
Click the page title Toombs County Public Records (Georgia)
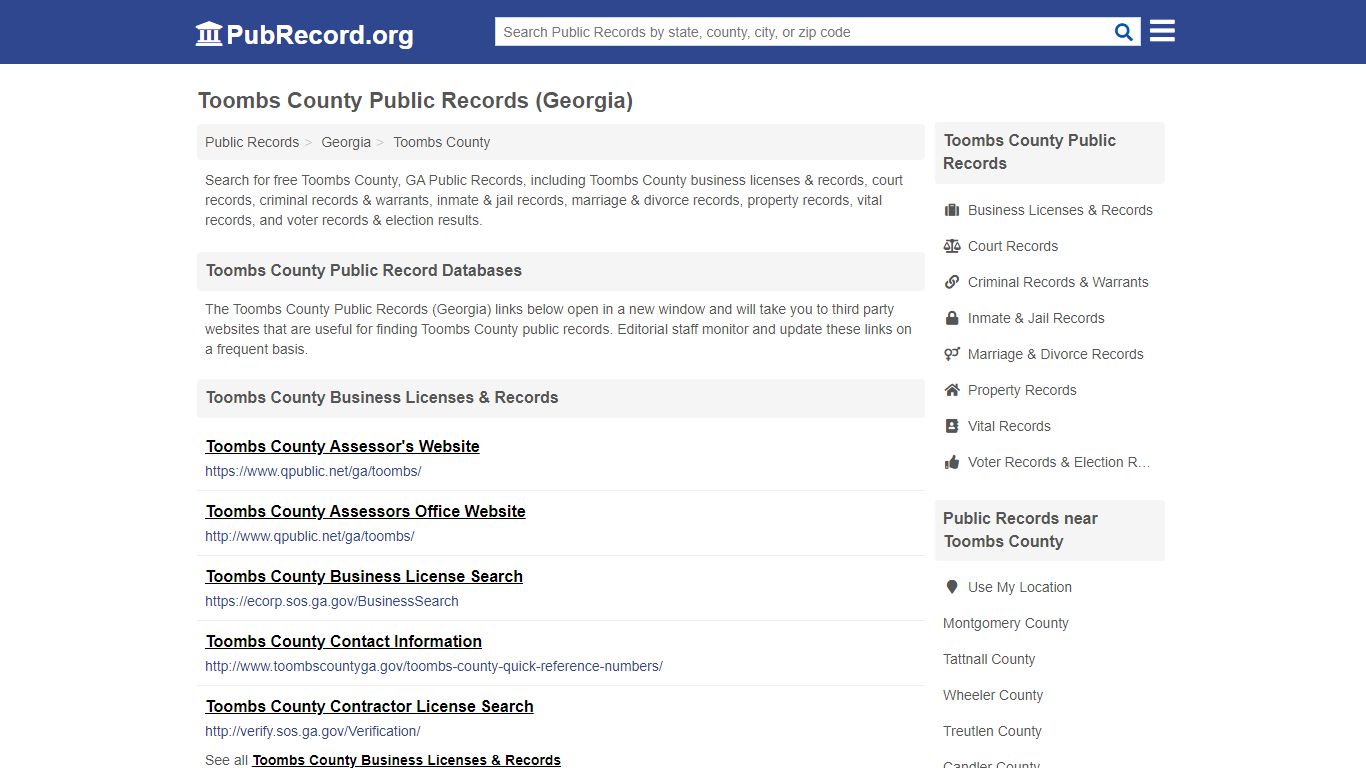click(x=415, y=100)
